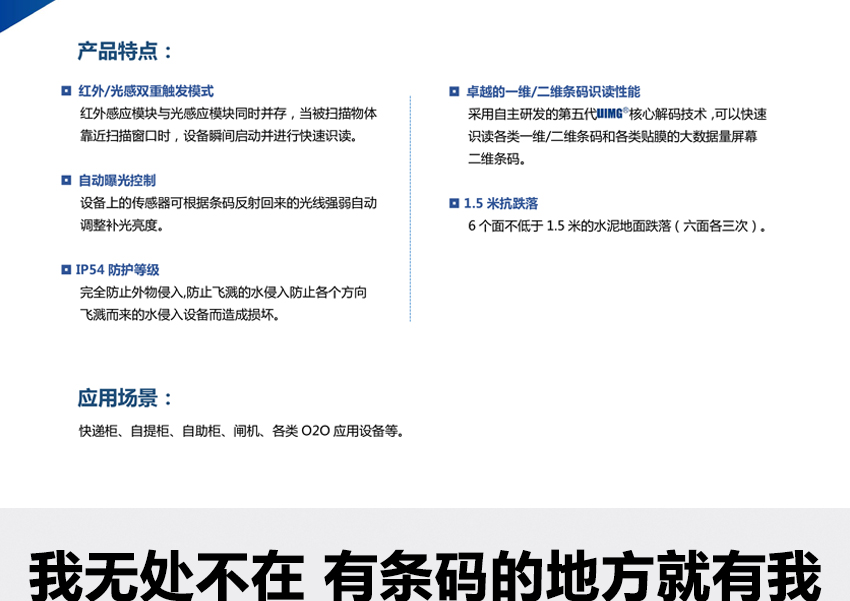
Task: Click the bullet icon beside 红外/光感双重触发模式
Action: point(66,91)
